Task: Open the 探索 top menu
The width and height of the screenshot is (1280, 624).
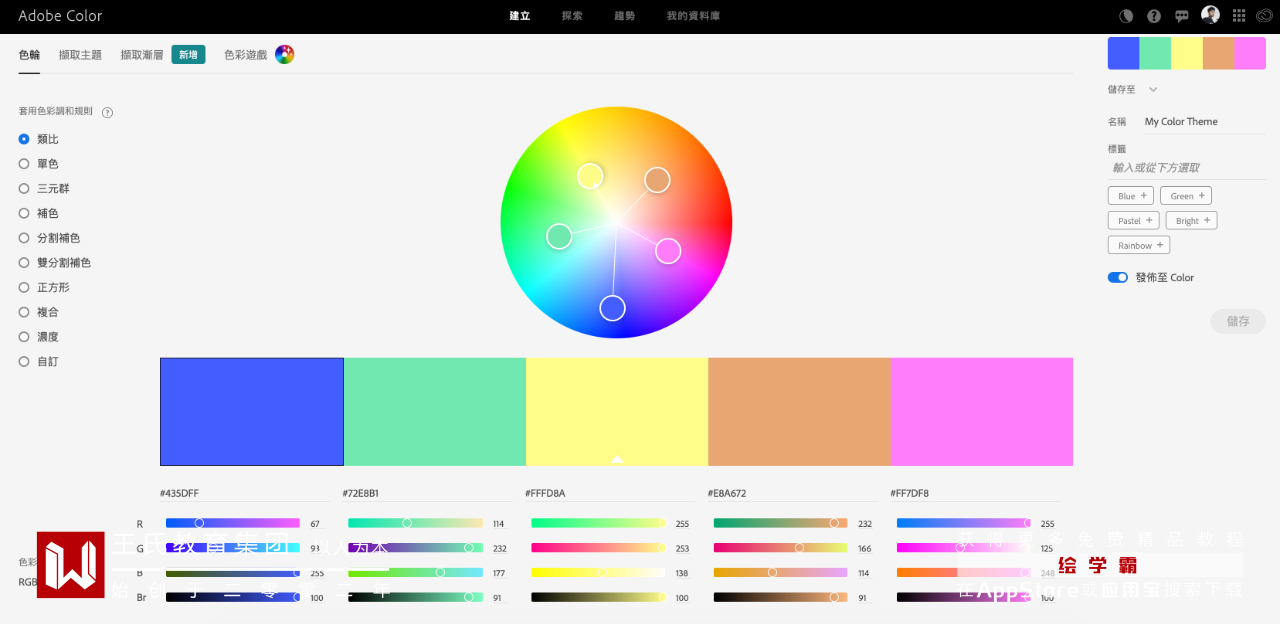Action: [x=572, y=16]
